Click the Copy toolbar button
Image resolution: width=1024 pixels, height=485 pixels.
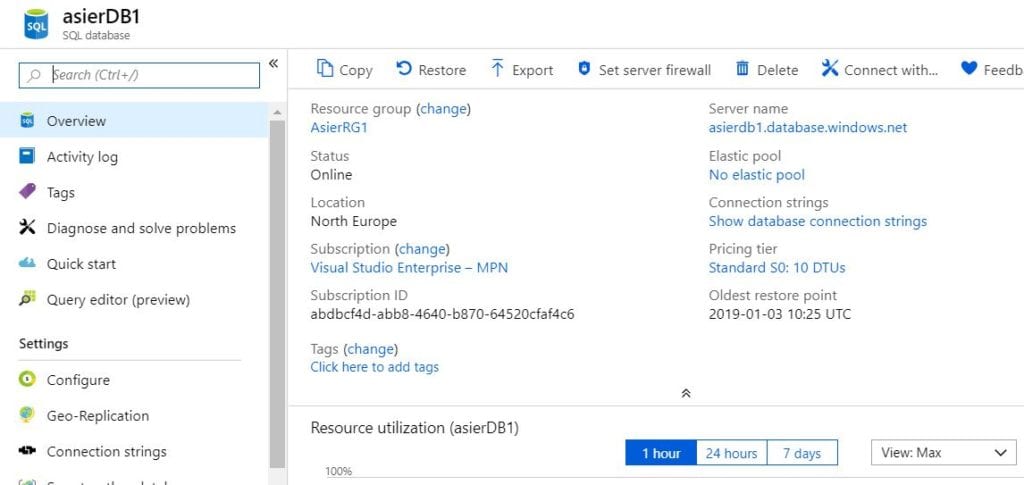tap(345, 69)
